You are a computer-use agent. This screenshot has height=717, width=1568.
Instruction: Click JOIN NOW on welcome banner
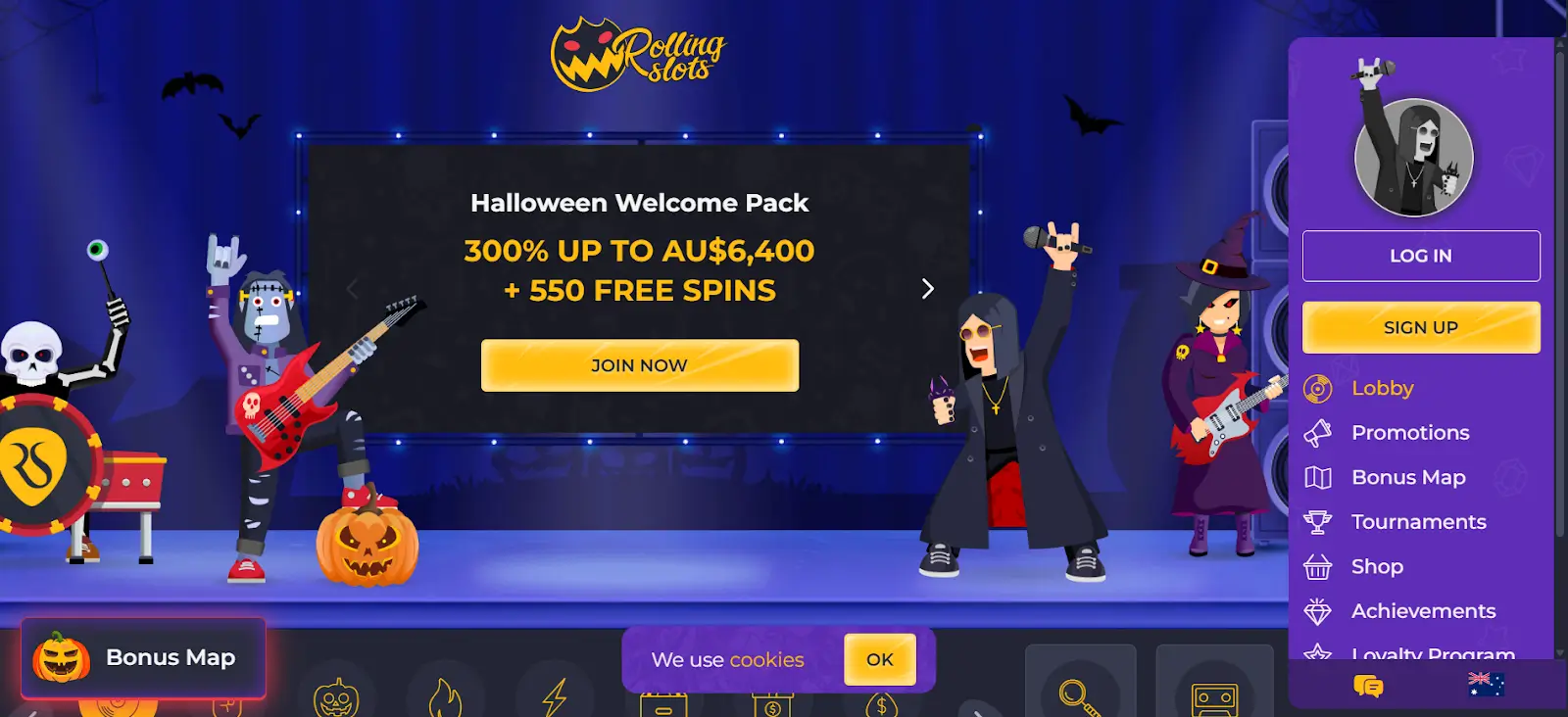640,365
